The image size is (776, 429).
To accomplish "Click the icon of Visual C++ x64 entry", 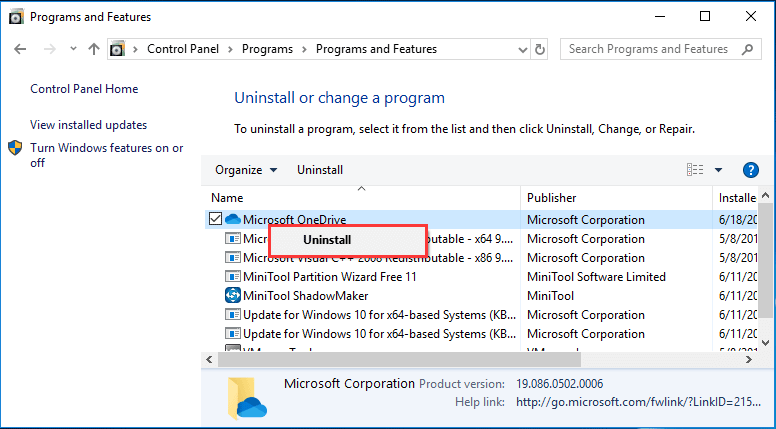I will [233, 238].
